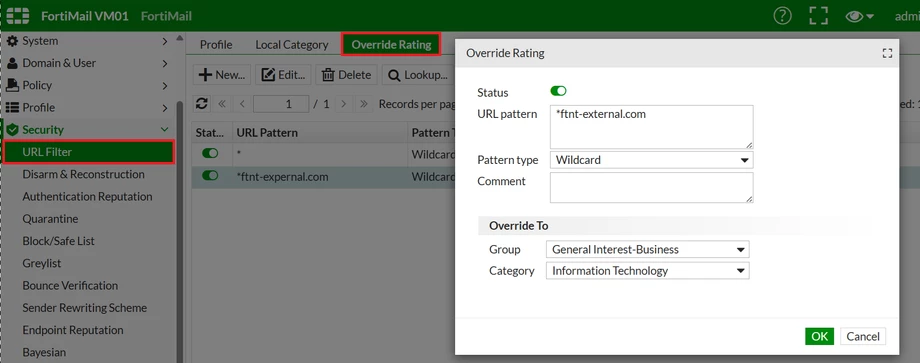Screen dimensions: 920x363
Task: Open the help question mark icon
Action: (x=782, y=16)
